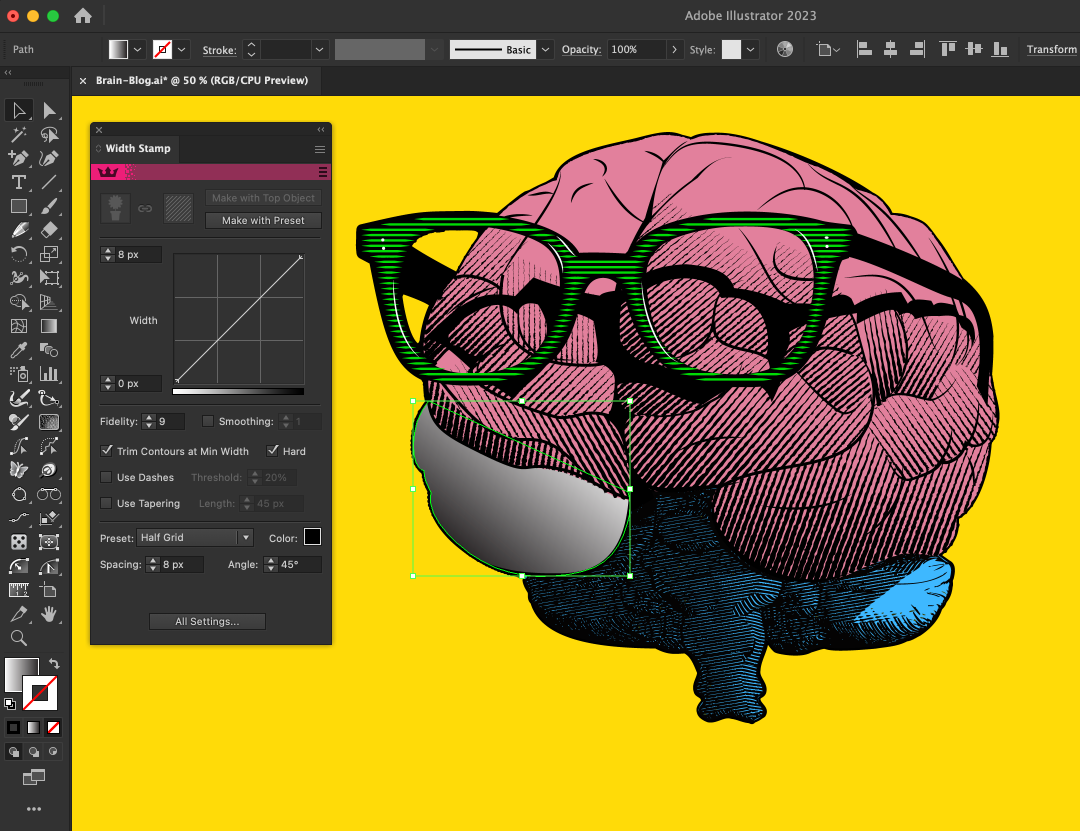Screen dimensions: 1080x831
Task: Choose the Rectangle tool
Action: tap(19, 206)
